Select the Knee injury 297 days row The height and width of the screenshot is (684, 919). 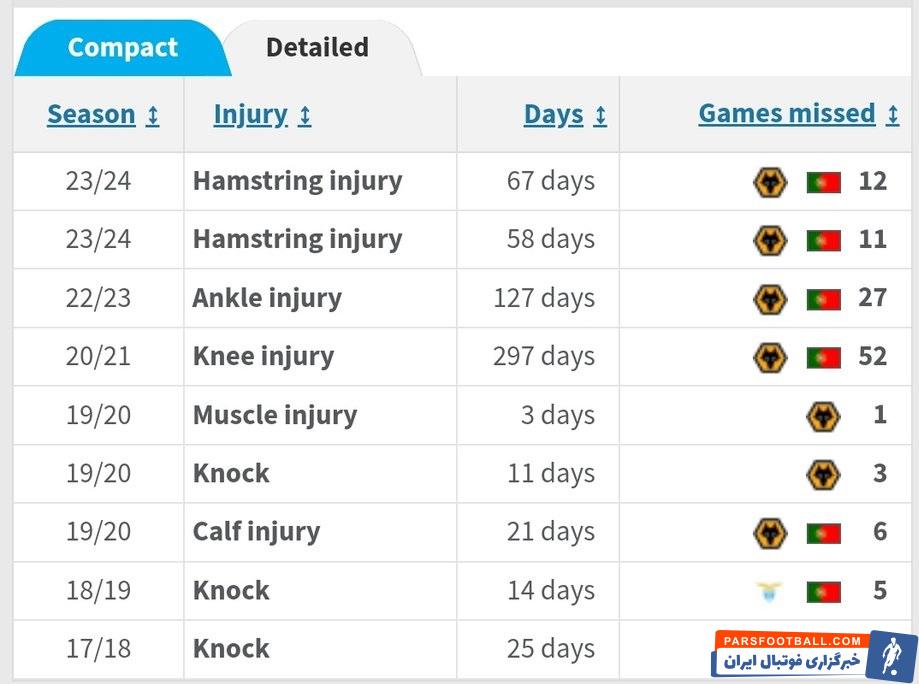[x=263, y=357]
